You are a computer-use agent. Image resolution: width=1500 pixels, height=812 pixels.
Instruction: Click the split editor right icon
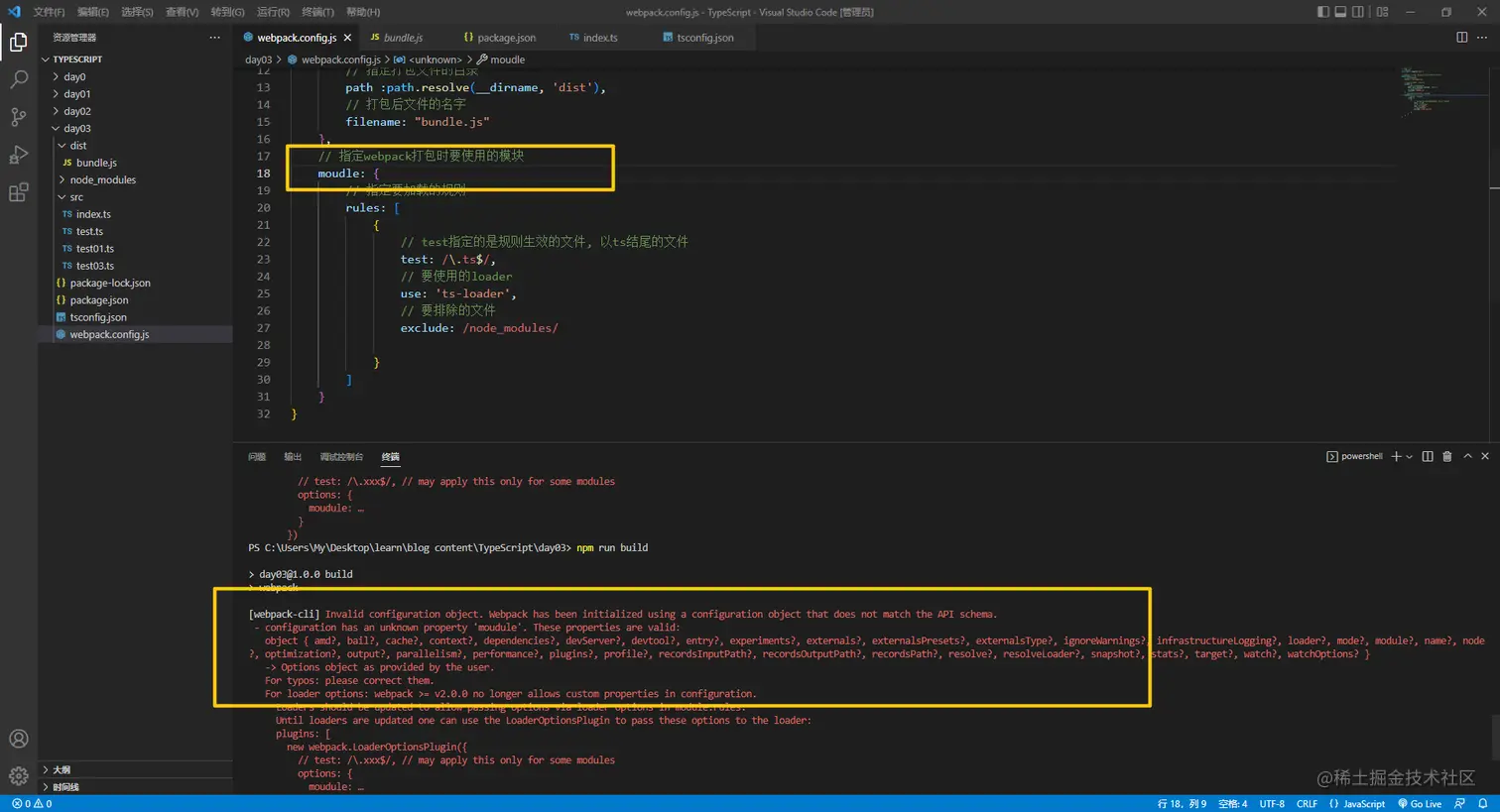[x=1461, y=38]
